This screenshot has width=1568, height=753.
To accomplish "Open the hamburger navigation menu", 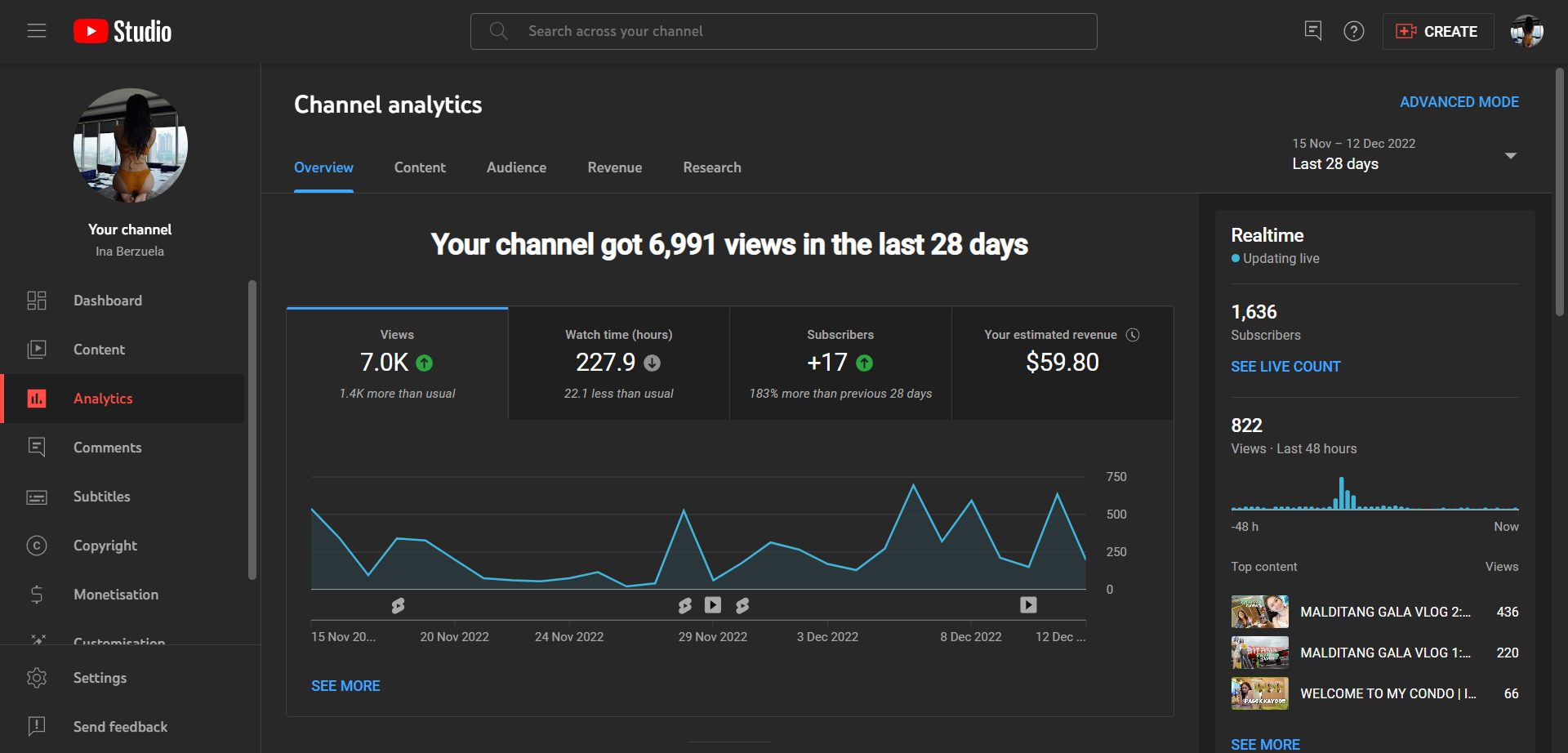I will (x=37, y=31).
